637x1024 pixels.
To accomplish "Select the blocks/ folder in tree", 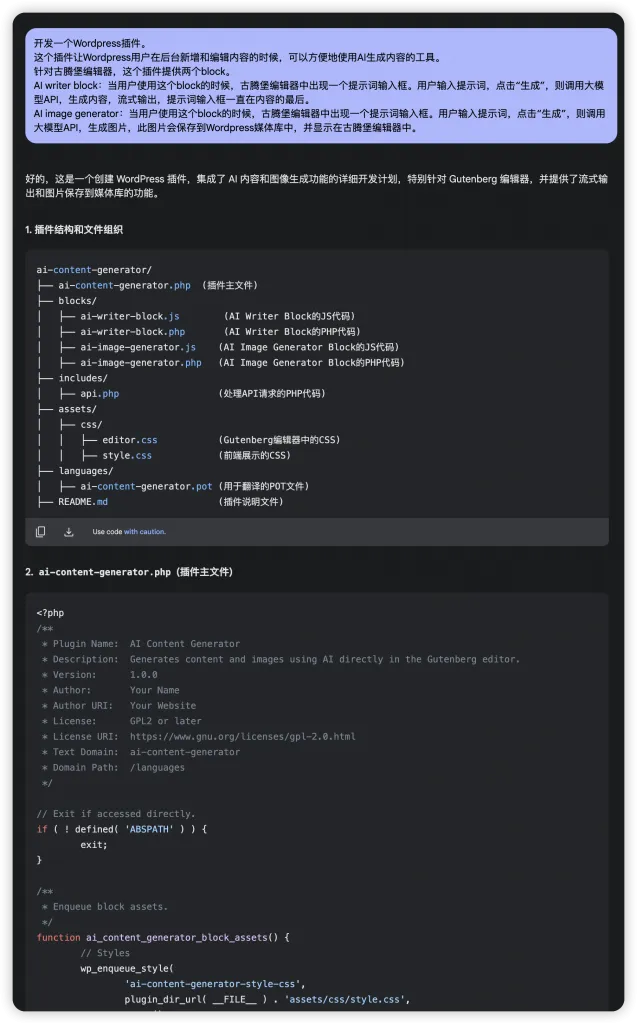I will (77, 301).
